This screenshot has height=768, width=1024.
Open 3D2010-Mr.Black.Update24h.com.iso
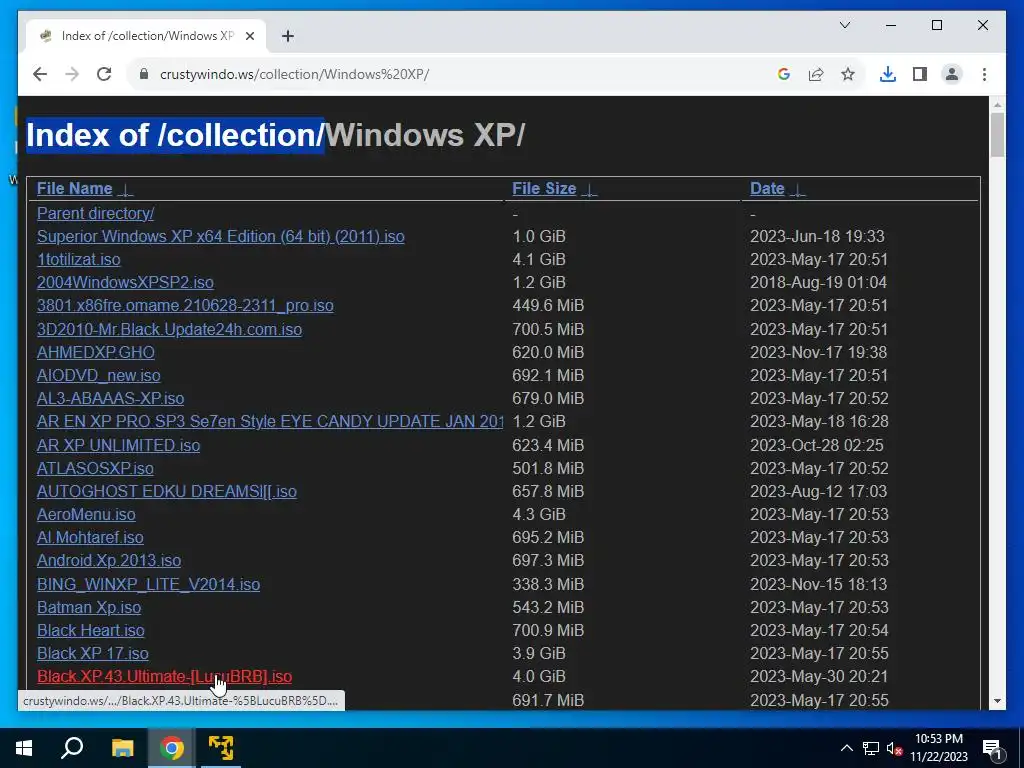click(x=169, y=329)
